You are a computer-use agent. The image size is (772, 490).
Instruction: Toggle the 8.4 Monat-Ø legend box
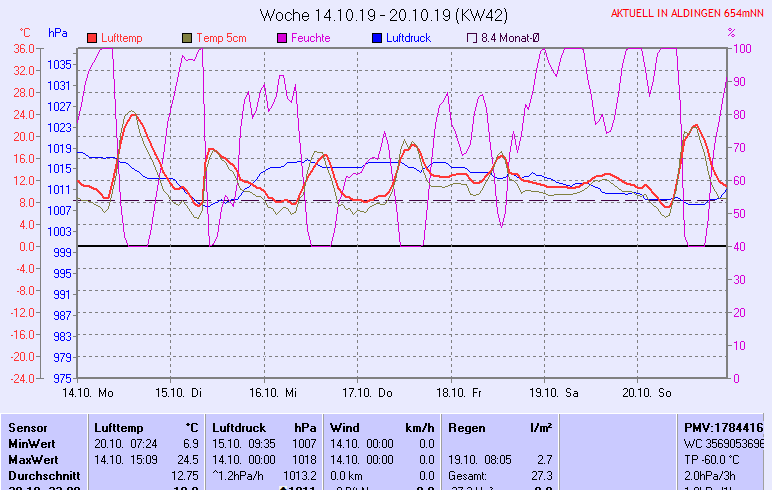click(x=472, y=38)
